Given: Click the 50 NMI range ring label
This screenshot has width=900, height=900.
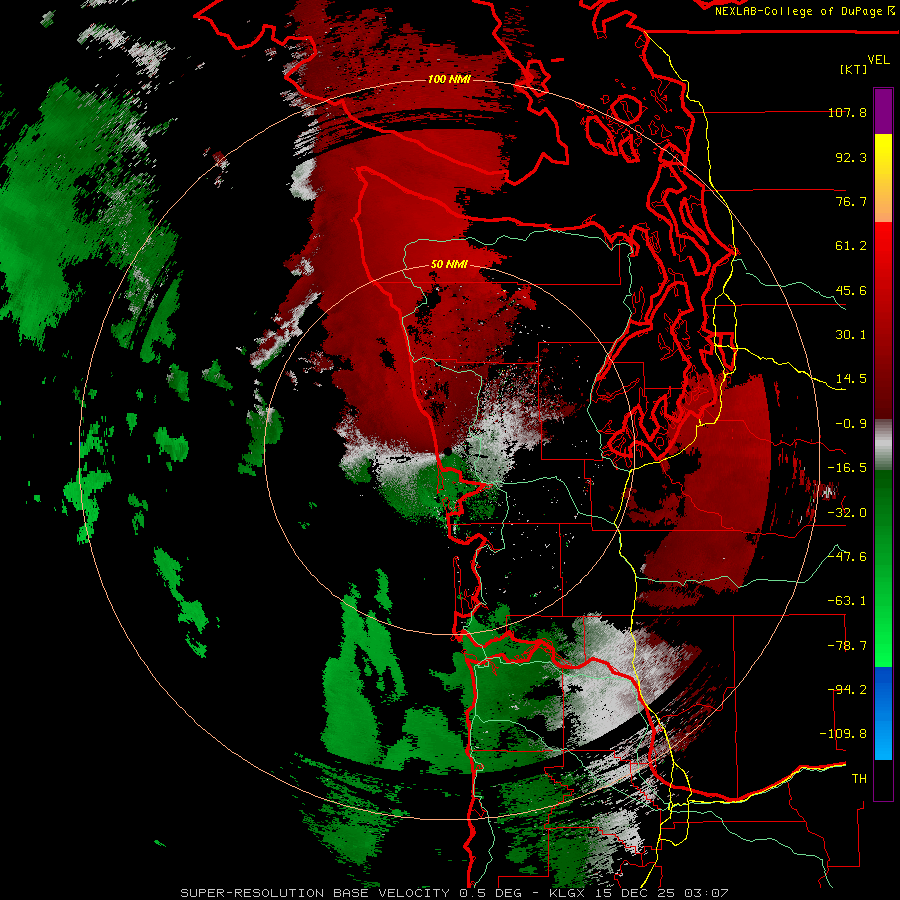Looking at the screenshot, I should tap(449, 265).
